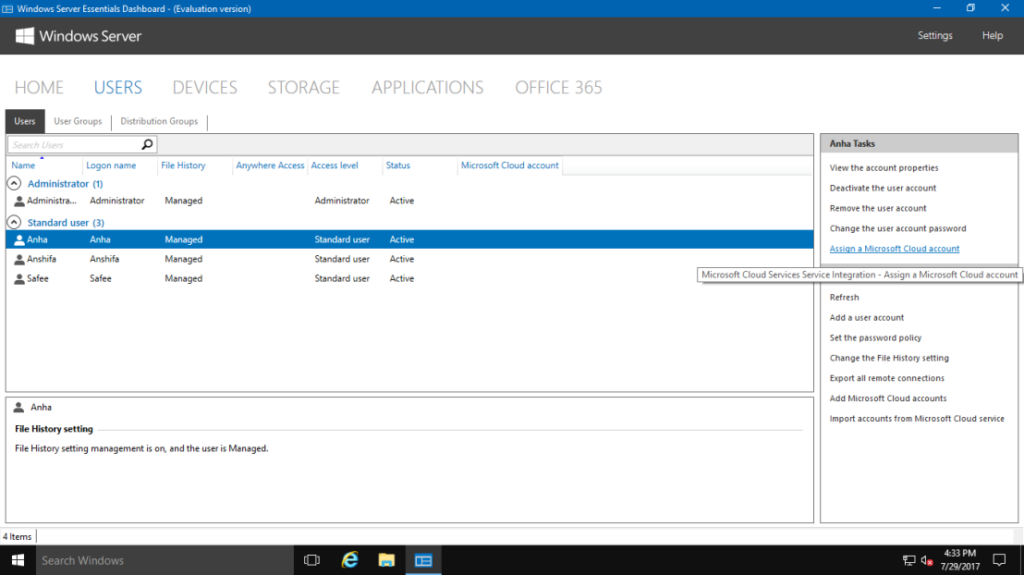Click the dashboard title bar app icon
The height and width of the screenshot is (575, 1024).
[7, 8]
